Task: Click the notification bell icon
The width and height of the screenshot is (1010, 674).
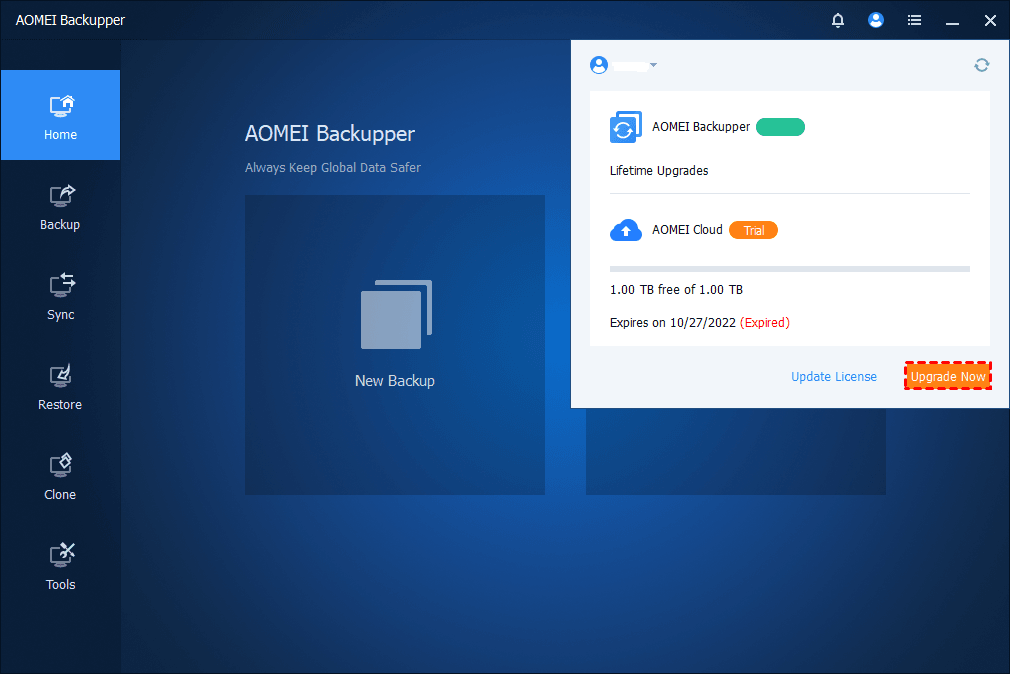Action: coord(837,21)
